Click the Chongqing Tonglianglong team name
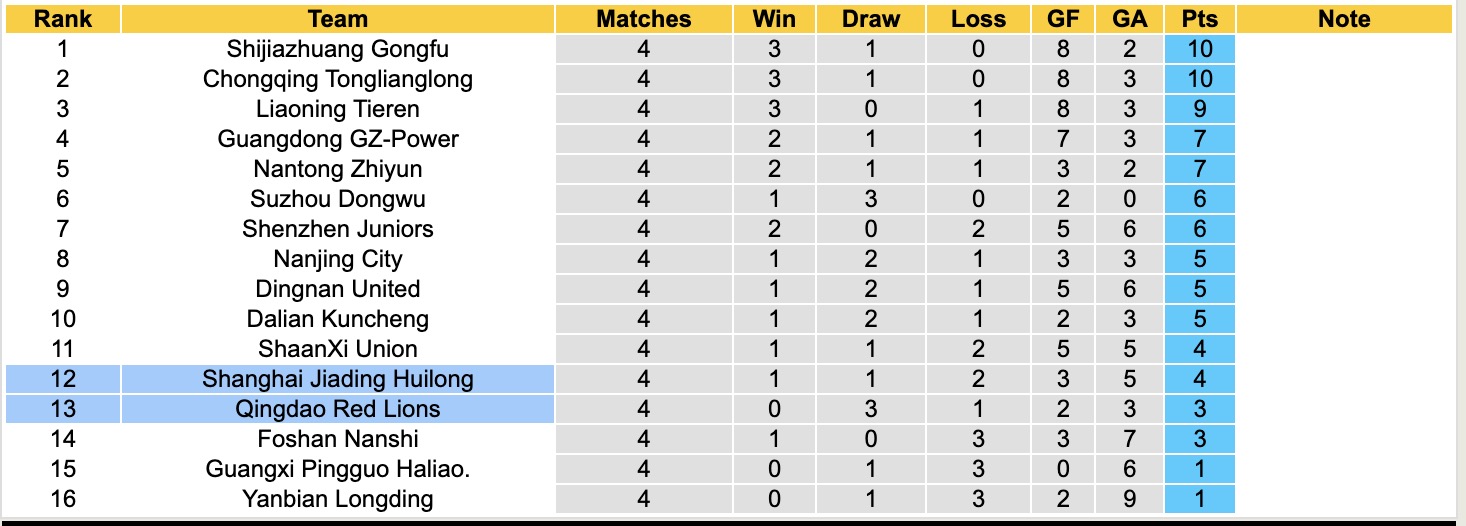This screenshot has width=1466, height=526. click(x=338, y=79)
